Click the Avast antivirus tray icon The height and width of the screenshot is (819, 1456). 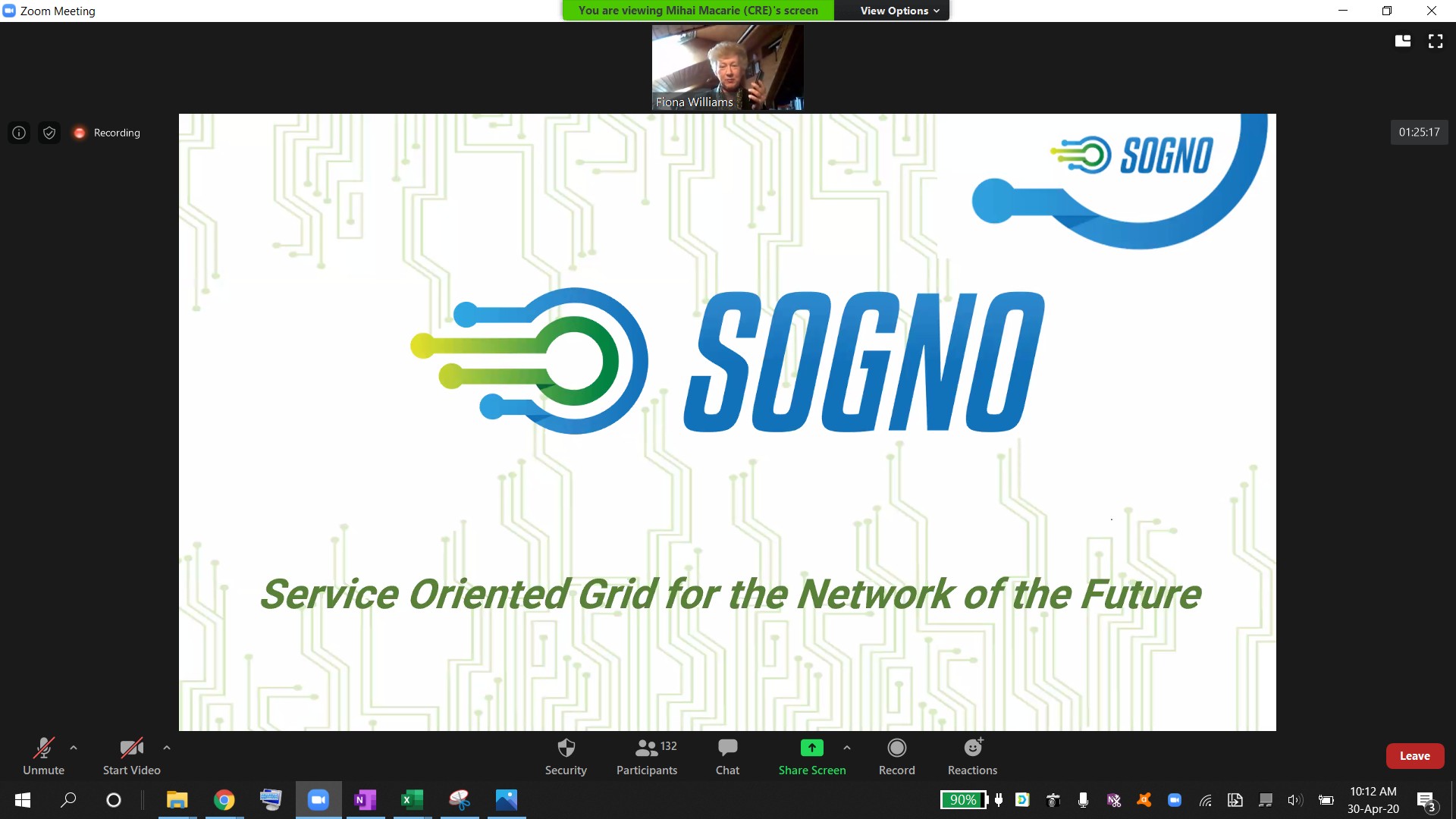click(x=1144, y=800)
